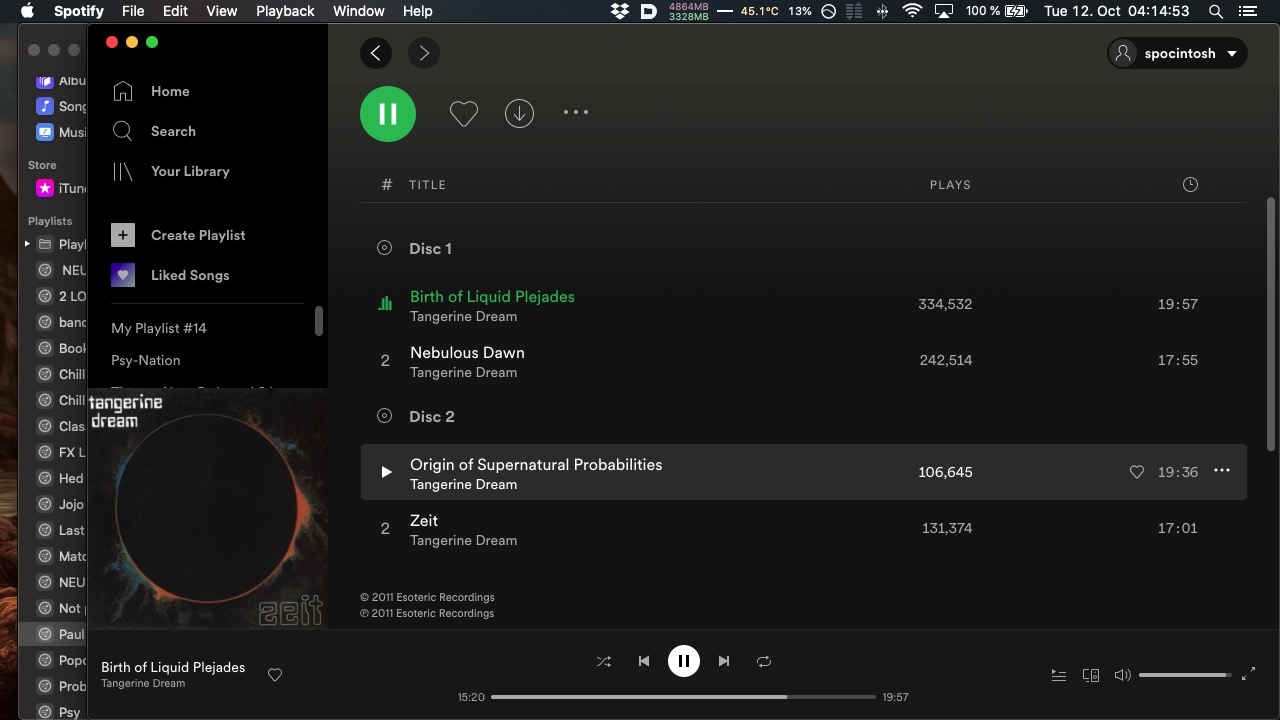Toggle repeat mode
The height and width of the screenshot is (720, 1280).
pos(764,661)
